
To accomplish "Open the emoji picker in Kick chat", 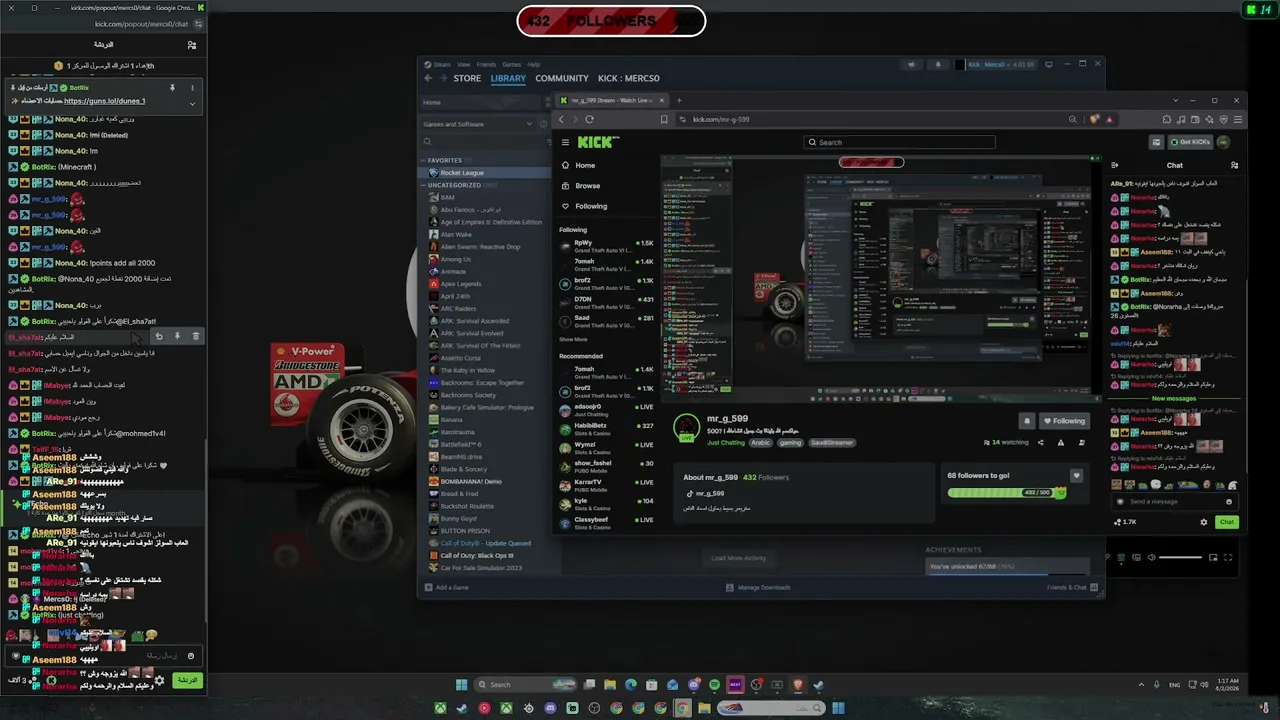I will pos(1229,501).
